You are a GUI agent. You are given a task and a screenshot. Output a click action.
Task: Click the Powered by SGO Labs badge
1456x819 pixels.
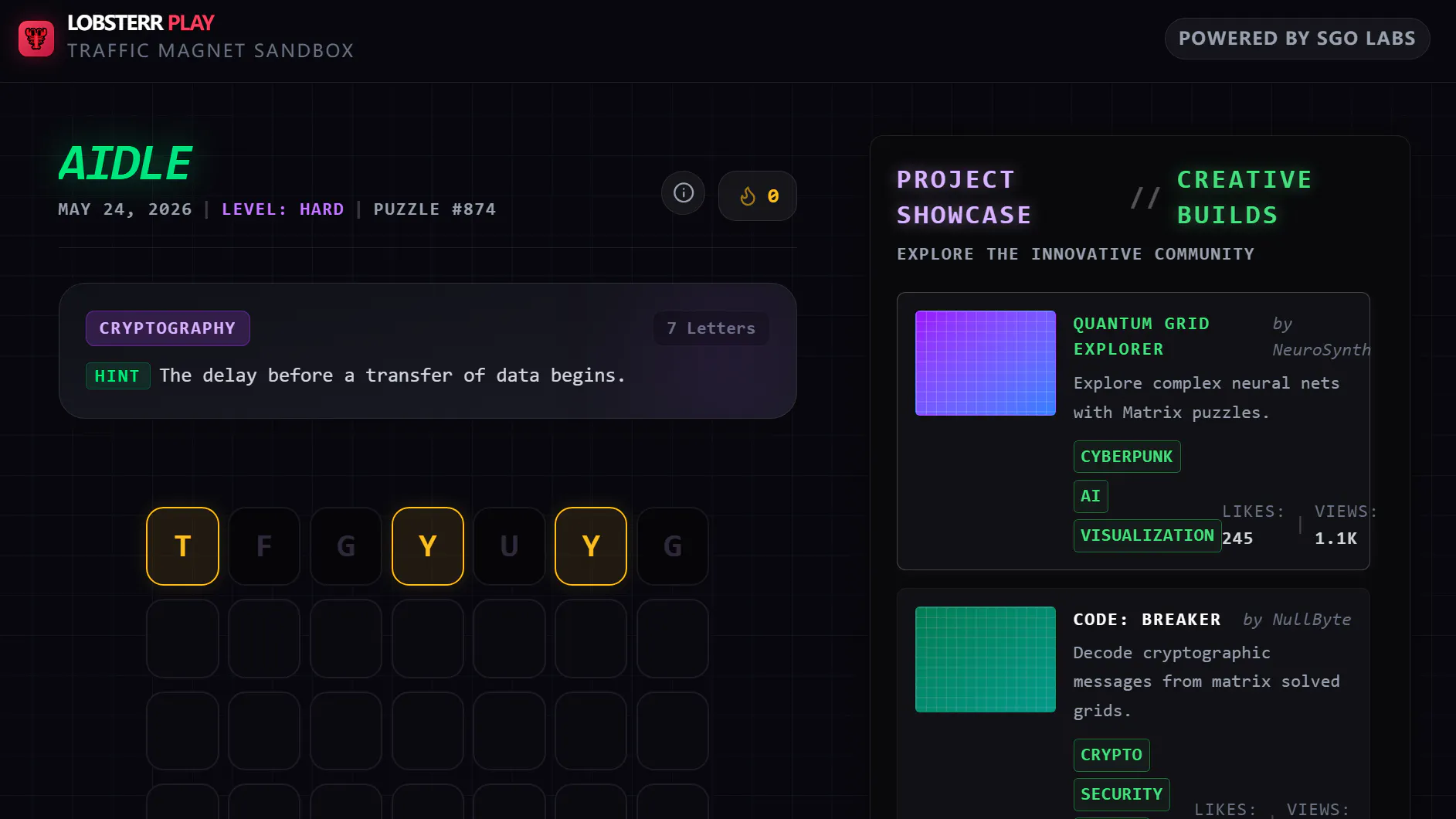[1297, 39]
